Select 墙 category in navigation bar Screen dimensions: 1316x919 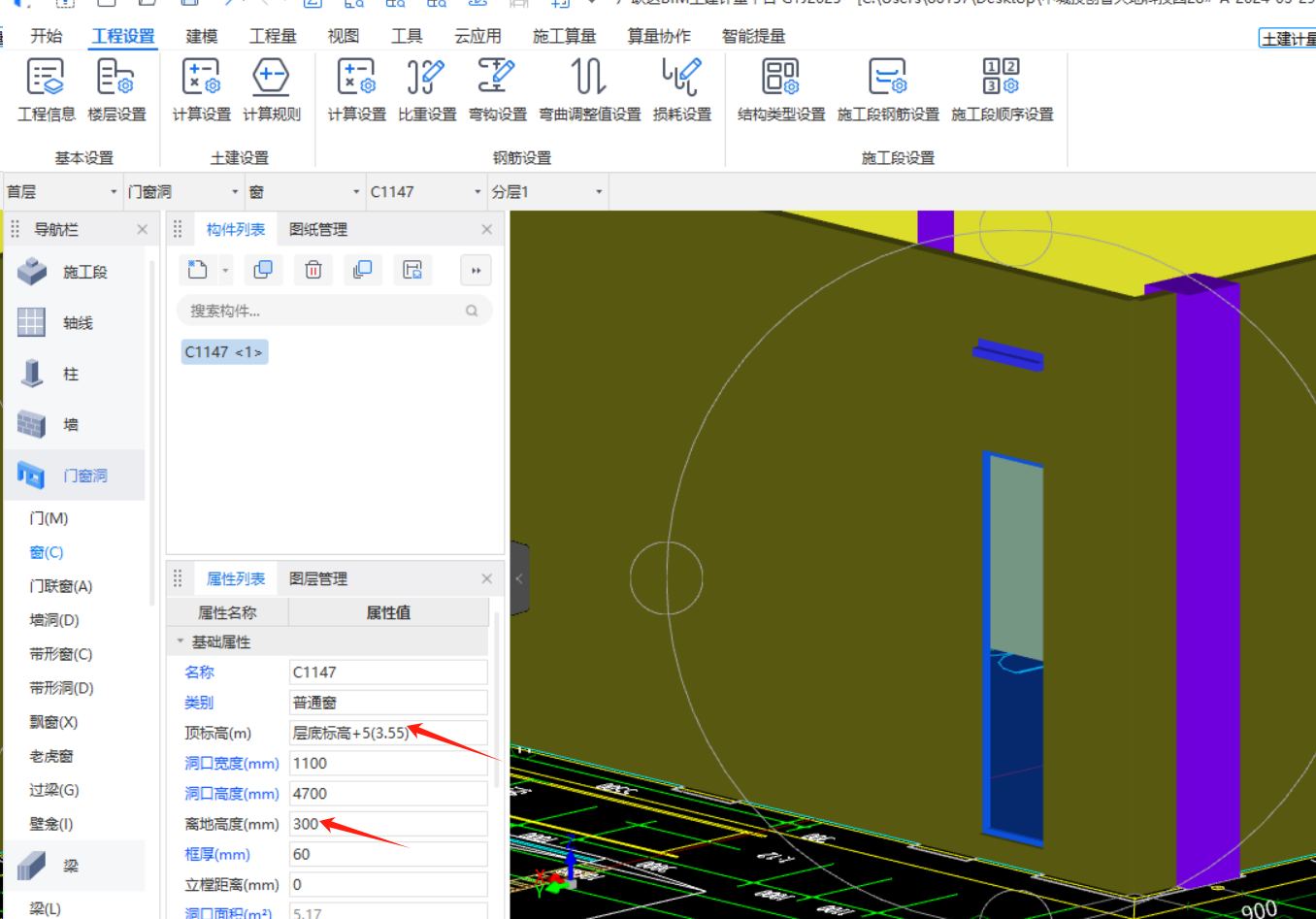coord(75,424)
